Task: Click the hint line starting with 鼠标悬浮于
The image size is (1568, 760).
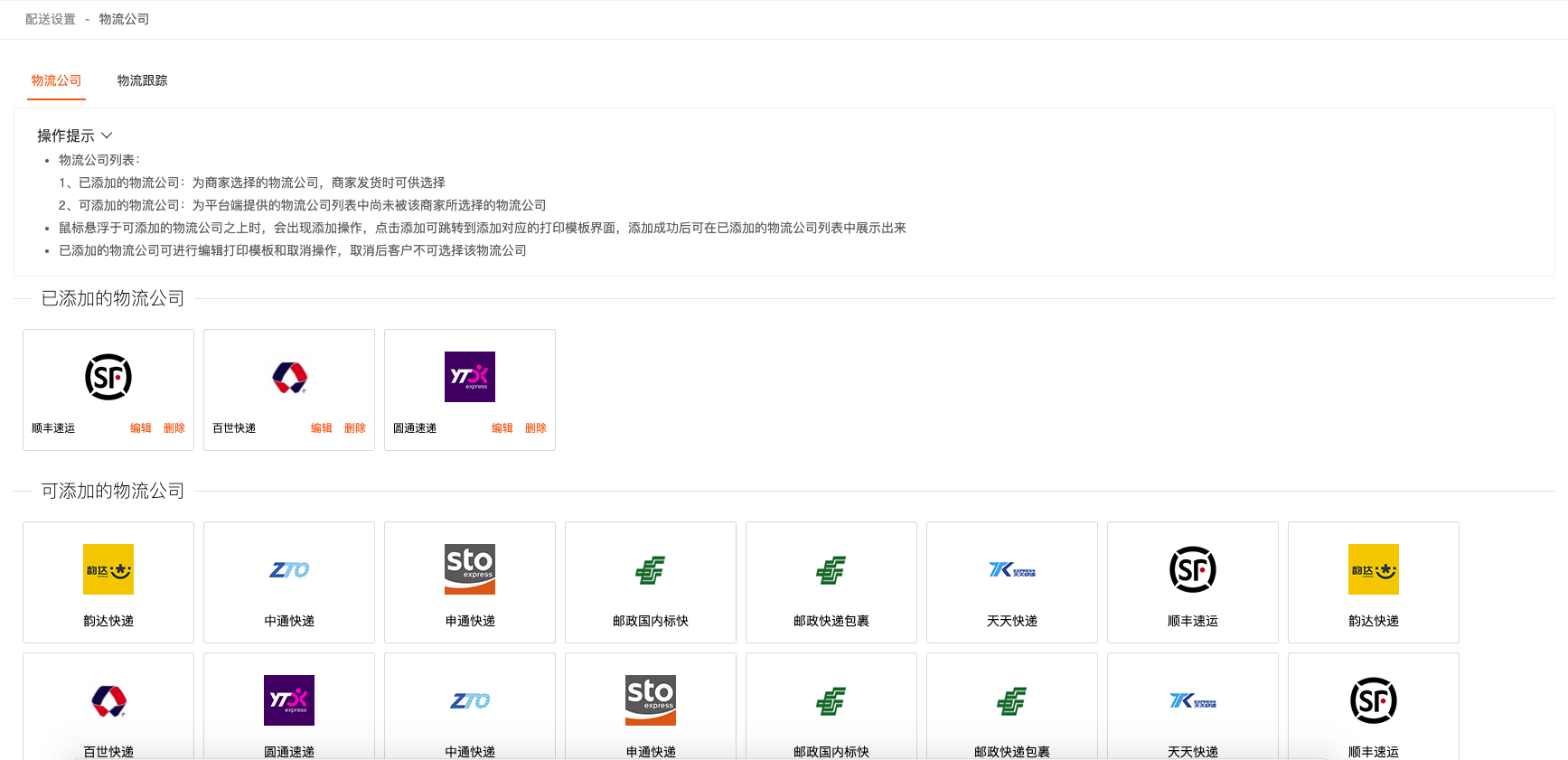Action: tap(483, 228)
